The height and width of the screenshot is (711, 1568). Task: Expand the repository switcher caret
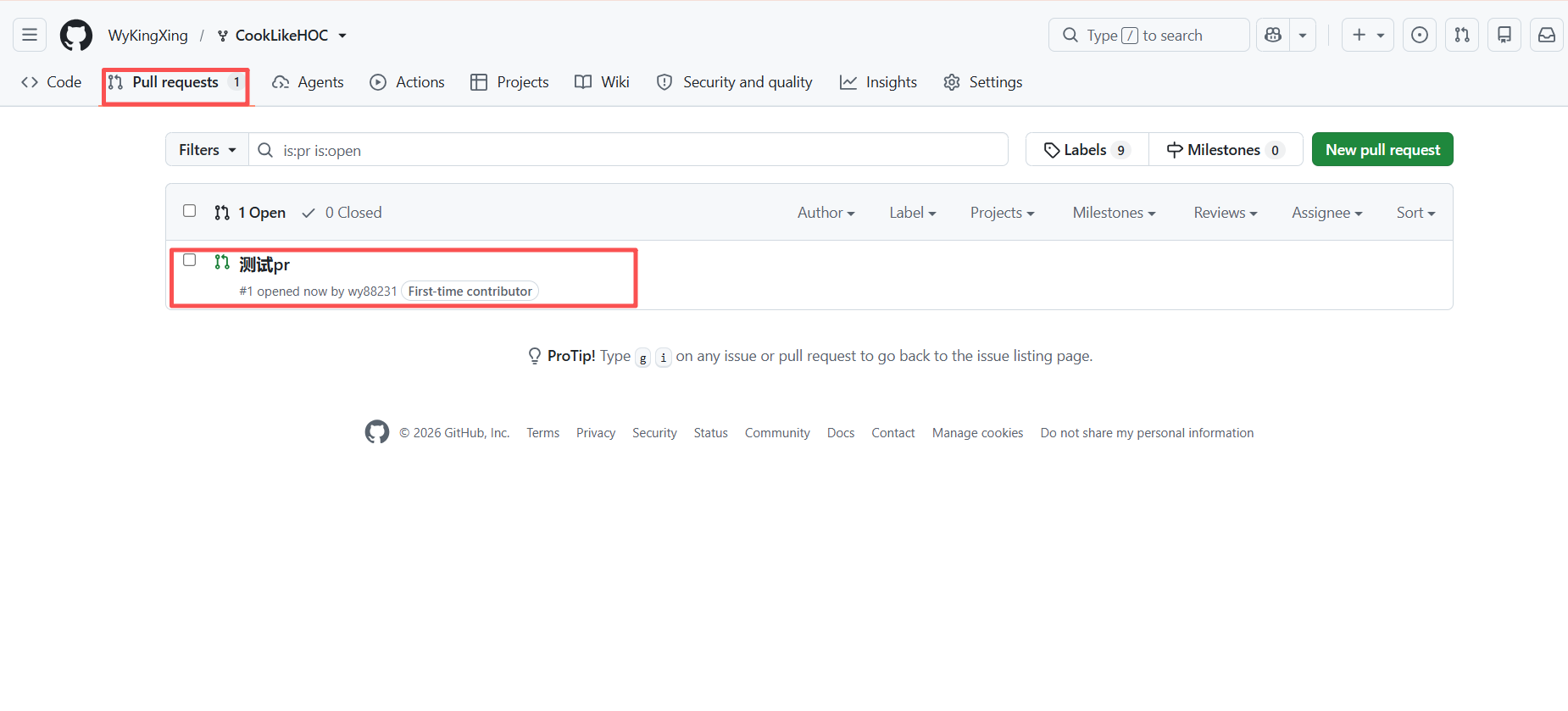tap(342, 36)
